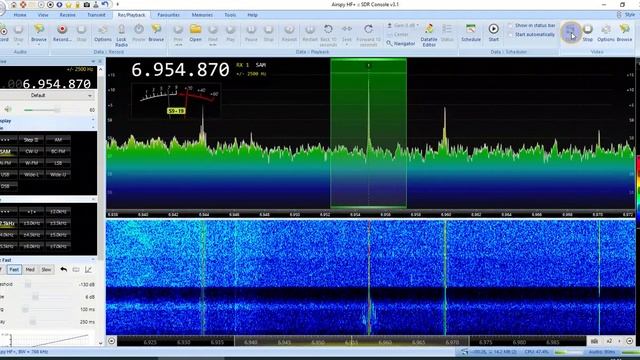Select the BC-FM mode button
Viewport: 640px width, 360px height.
tap(58, 151)
